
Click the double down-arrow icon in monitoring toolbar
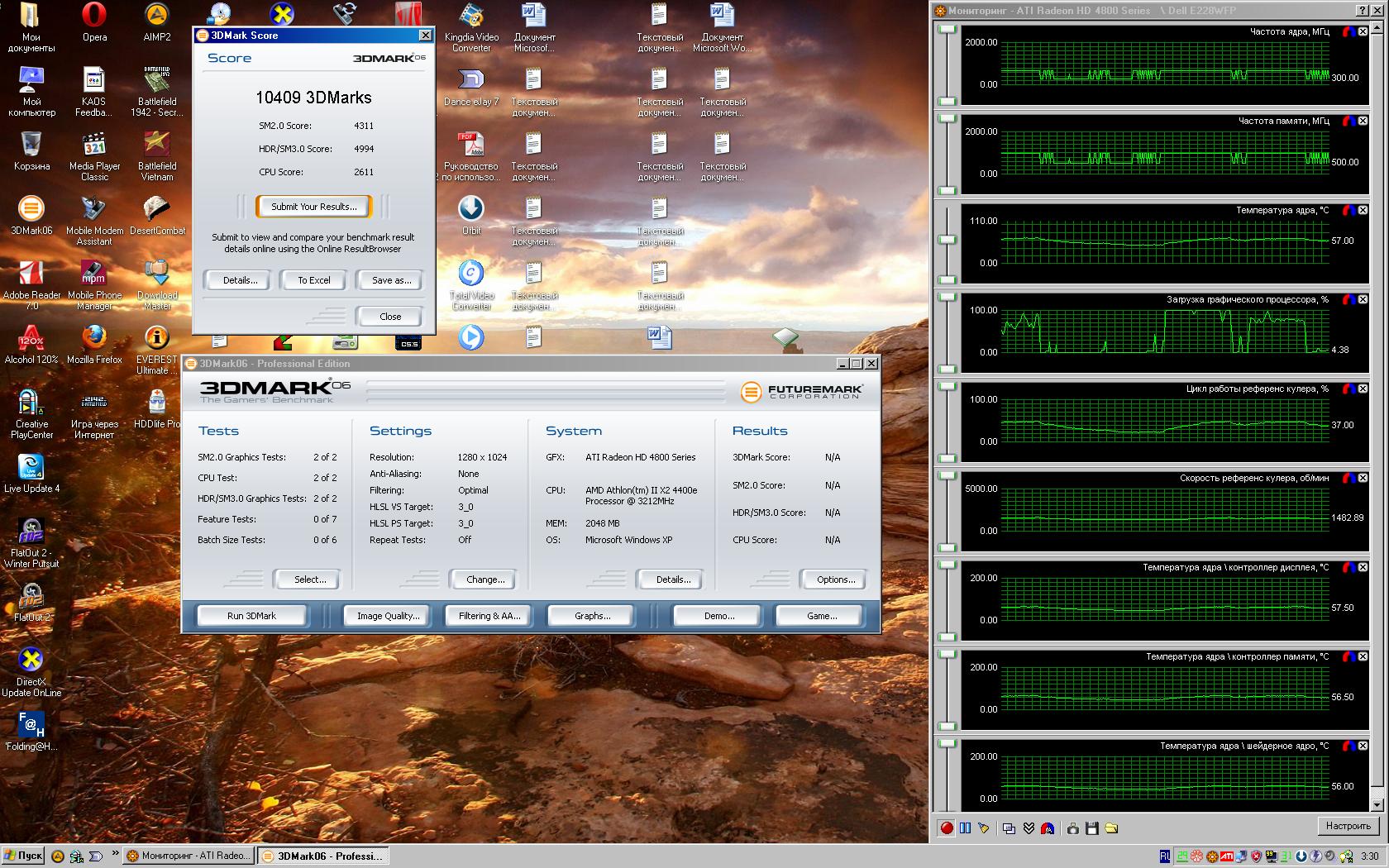[1029, 827]
